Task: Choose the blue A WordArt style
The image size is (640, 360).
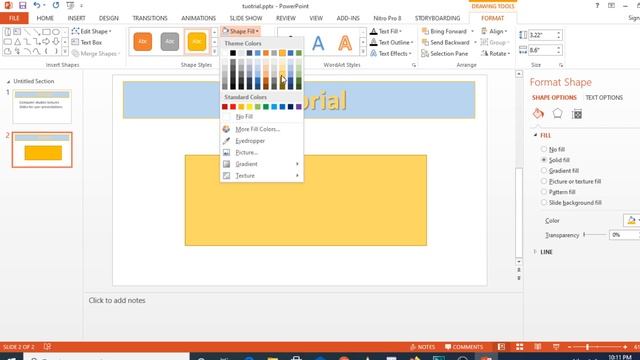Action: tap(318, 43)
